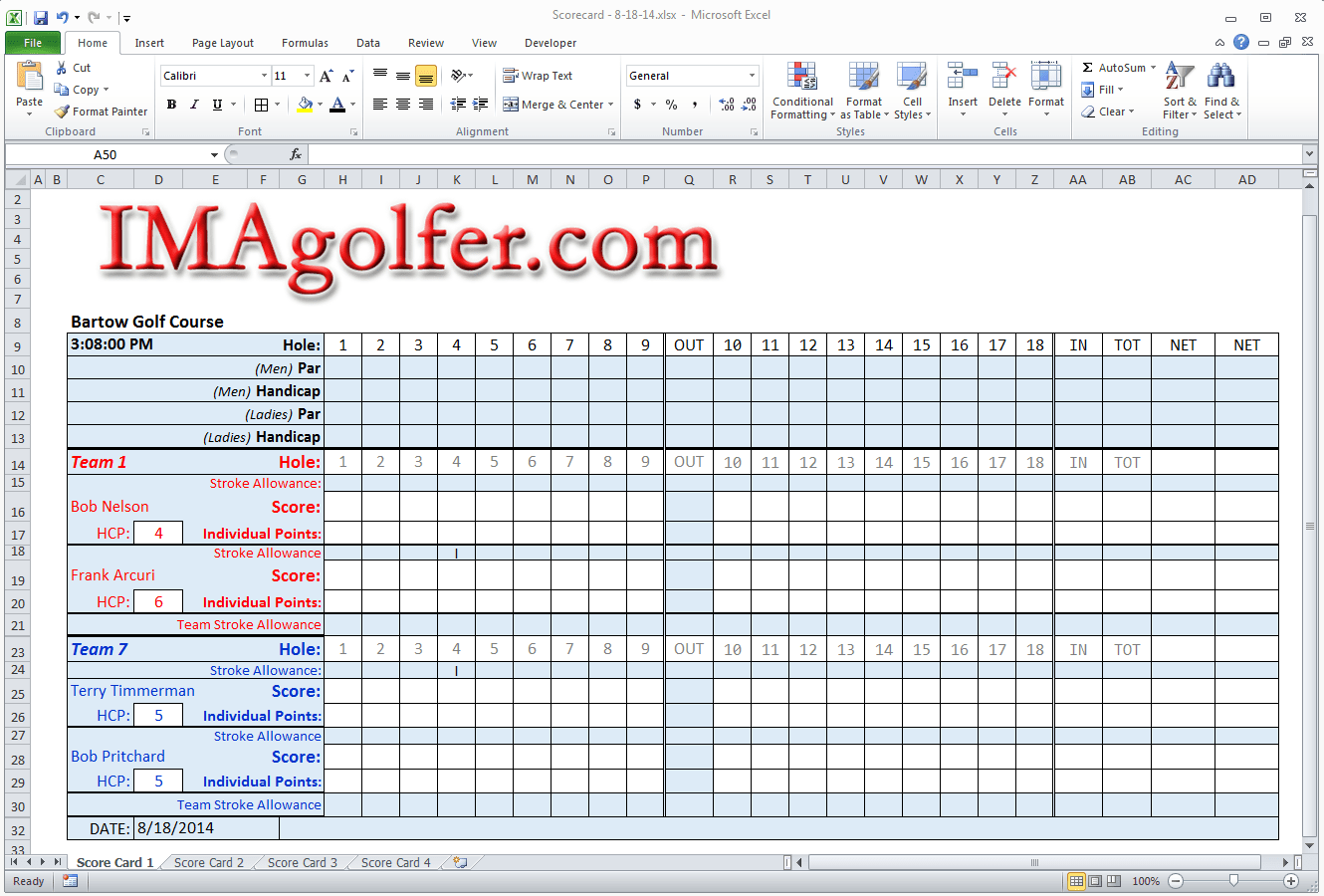Click the Delete cells icon
1324x896 pixels.
coord(1004,90)
